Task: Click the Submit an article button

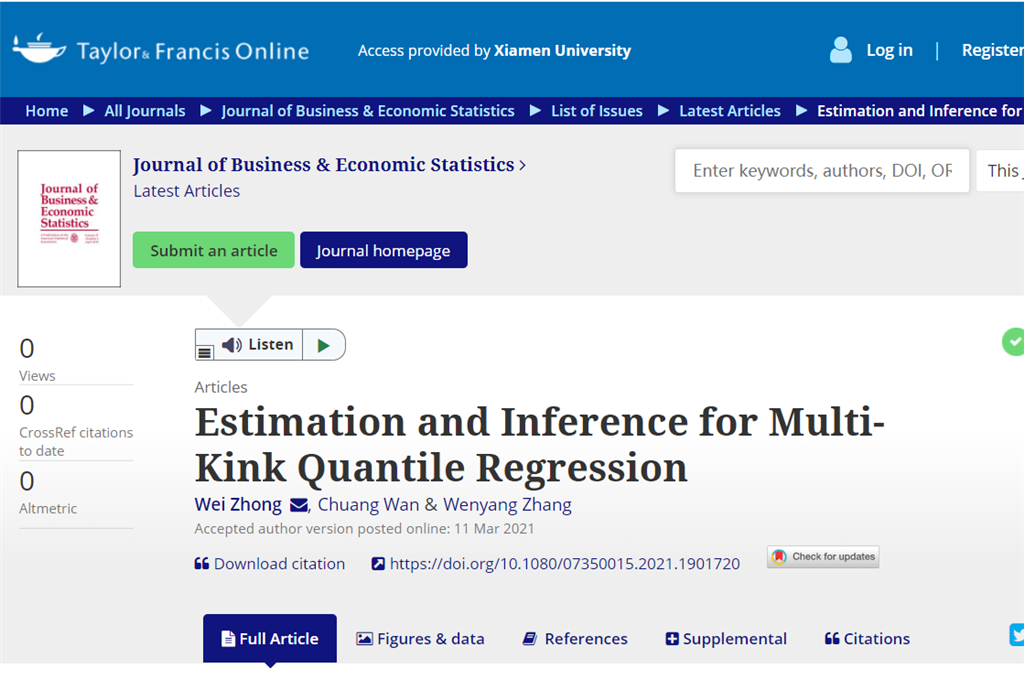Action: click(214, 251)
